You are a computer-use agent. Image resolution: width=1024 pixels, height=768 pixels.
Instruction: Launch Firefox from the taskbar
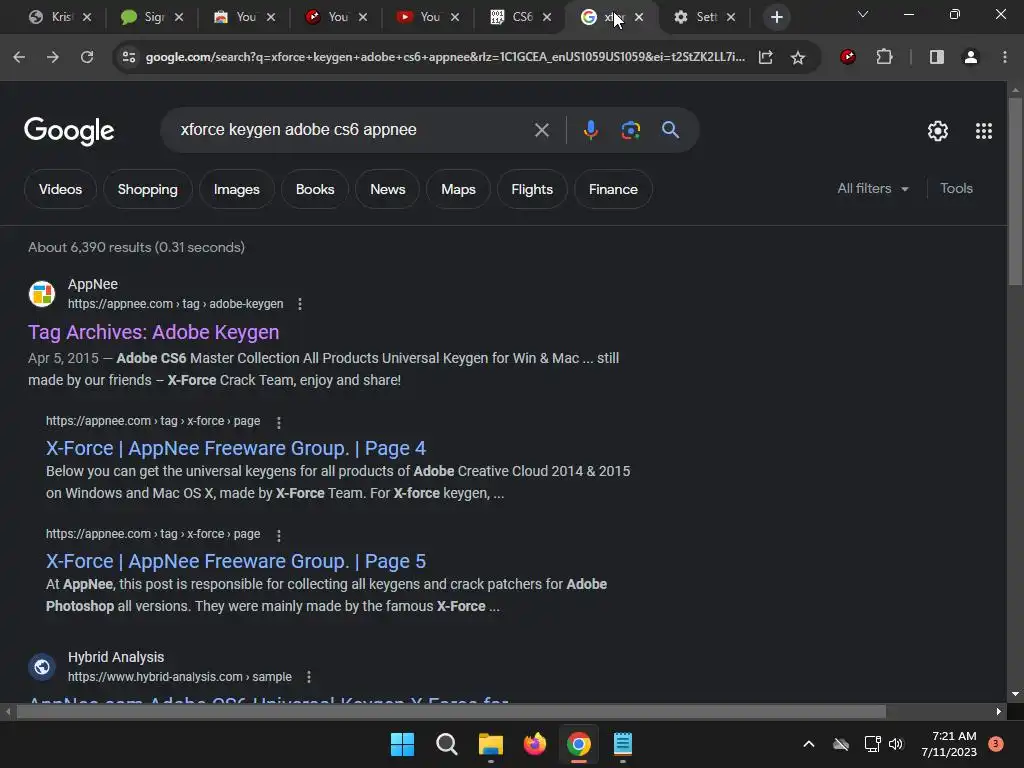click(x=535, y=744)
